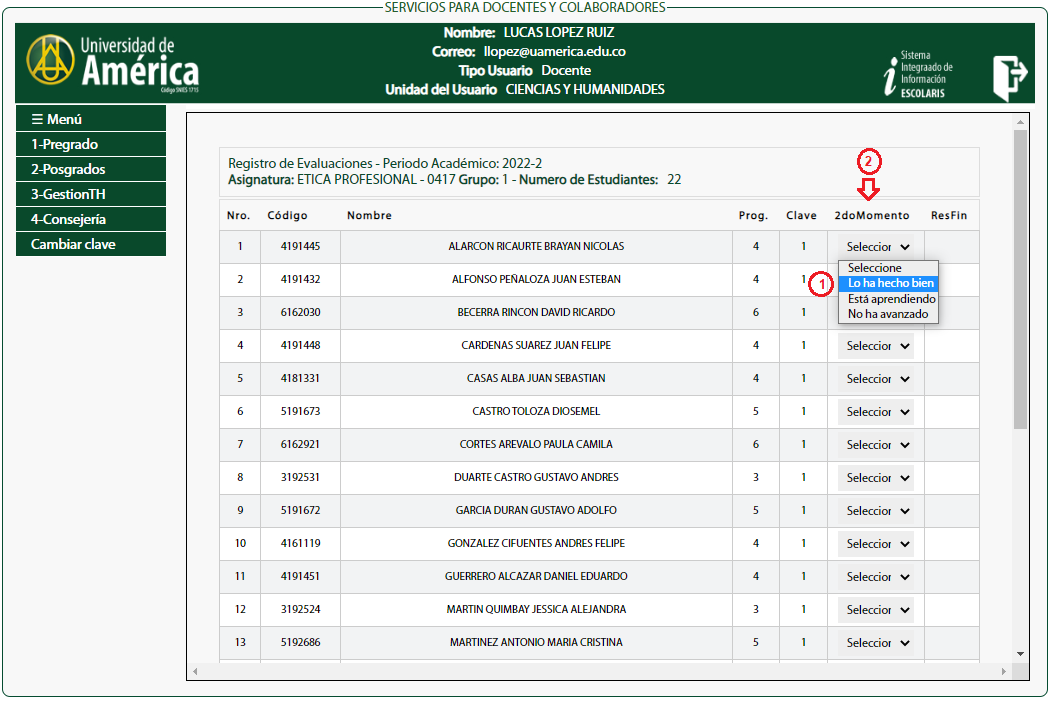Click student name ALARCON RICAURTE BRAYAN NICOLAS
Screen dimensions: 1051x701
tap(536, 246)
